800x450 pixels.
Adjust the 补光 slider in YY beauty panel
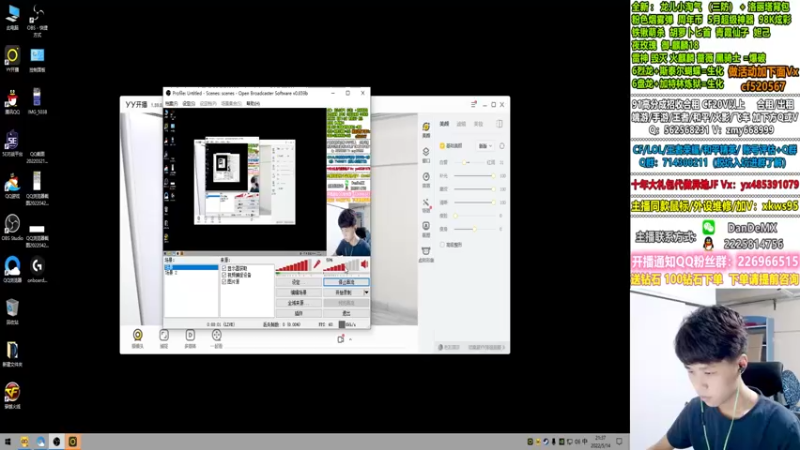(x=474, y=176)
